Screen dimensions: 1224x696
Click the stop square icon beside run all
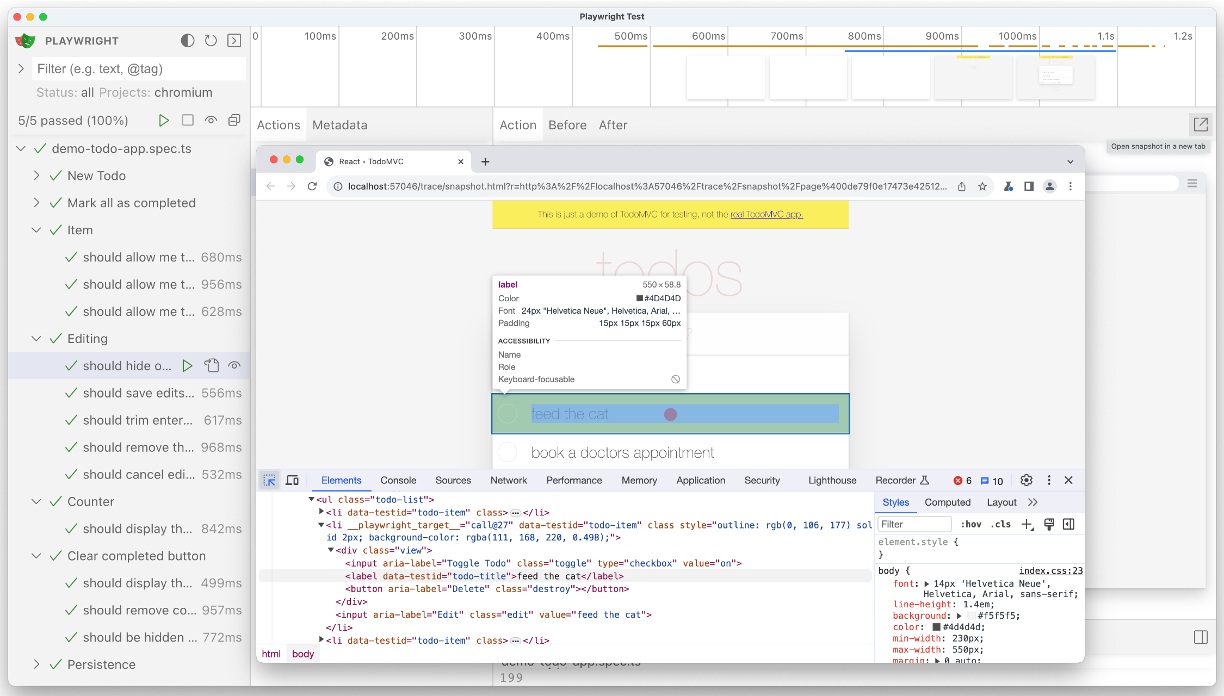tap(188, 120)
